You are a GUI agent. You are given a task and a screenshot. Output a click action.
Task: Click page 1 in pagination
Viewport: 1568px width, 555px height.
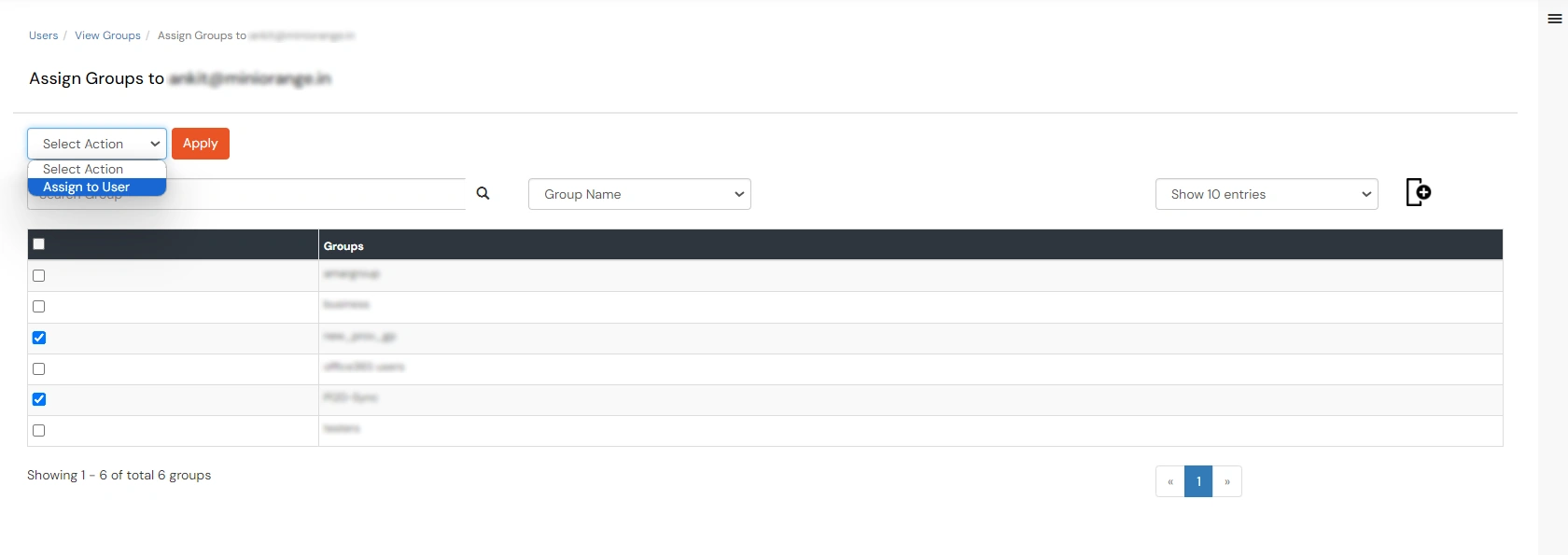pyautogui.click(x=1198, y=481)
